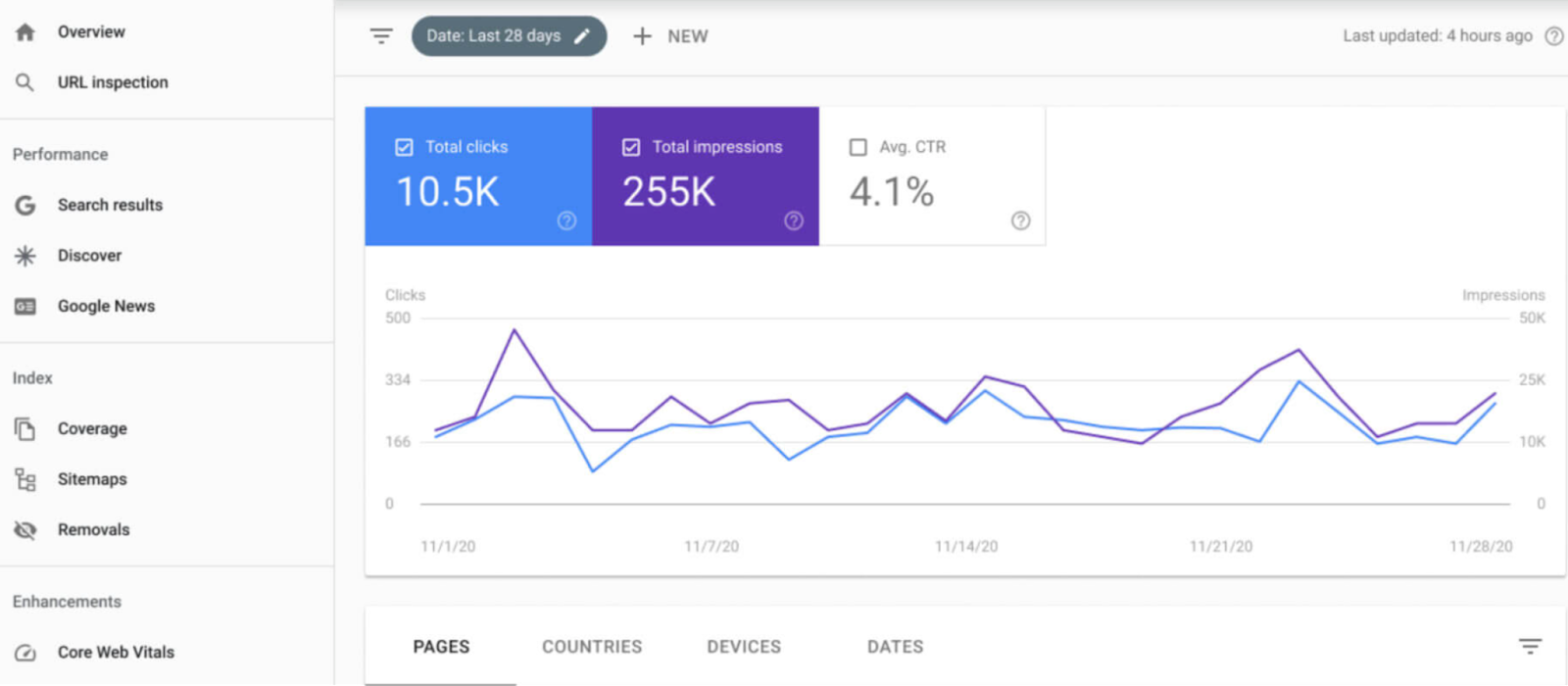
Task: Click the Core Web Vitals gauge icon
Action: [x=25, y=653]
